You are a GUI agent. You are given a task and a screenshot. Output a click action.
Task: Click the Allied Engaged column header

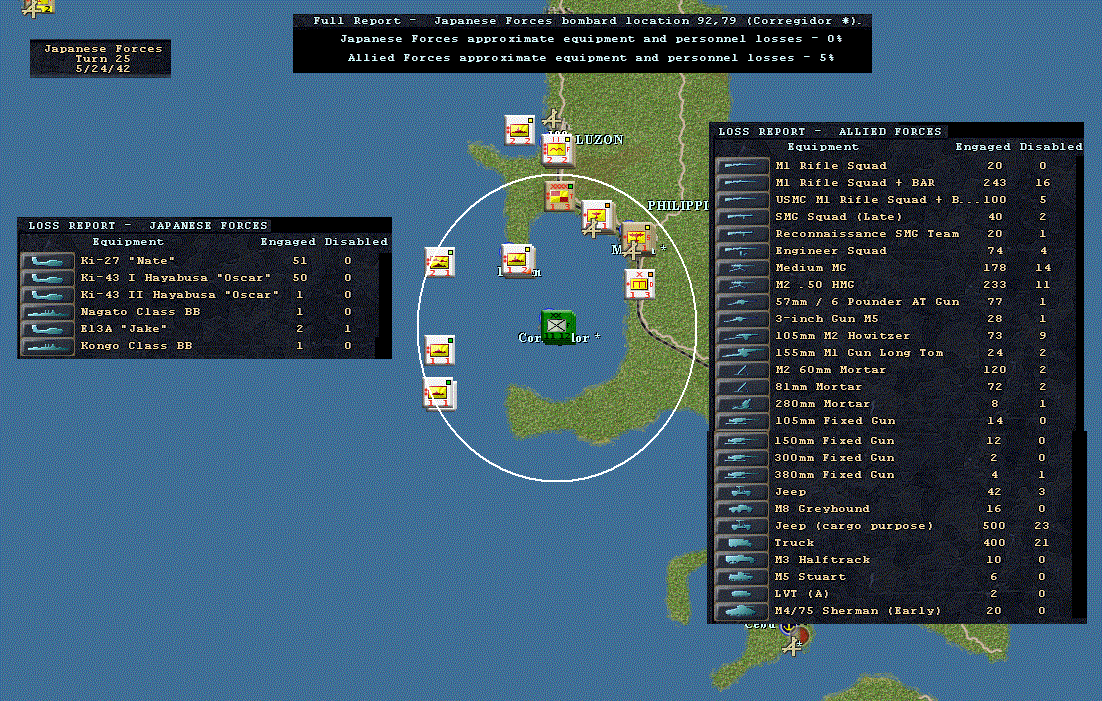click(983, 146)
